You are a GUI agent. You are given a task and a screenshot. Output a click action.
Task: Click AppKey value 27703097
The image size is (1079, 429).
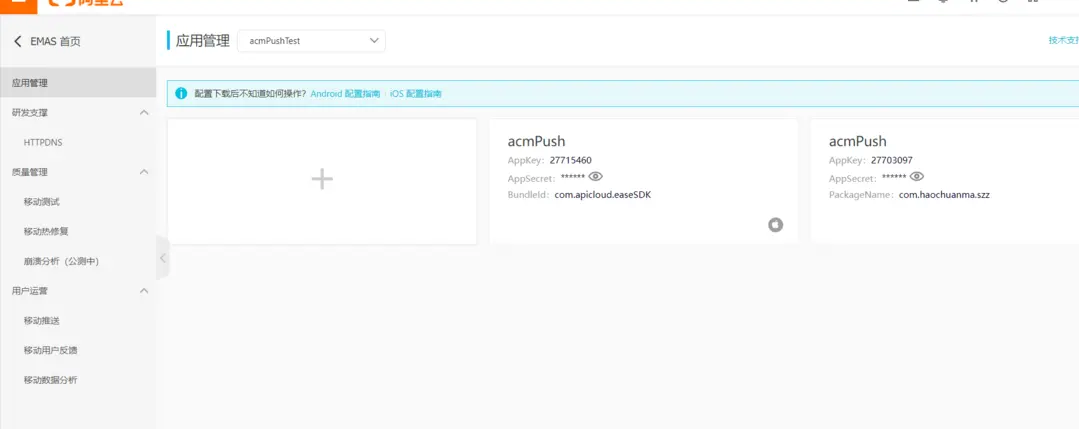[x=892, y=160]
